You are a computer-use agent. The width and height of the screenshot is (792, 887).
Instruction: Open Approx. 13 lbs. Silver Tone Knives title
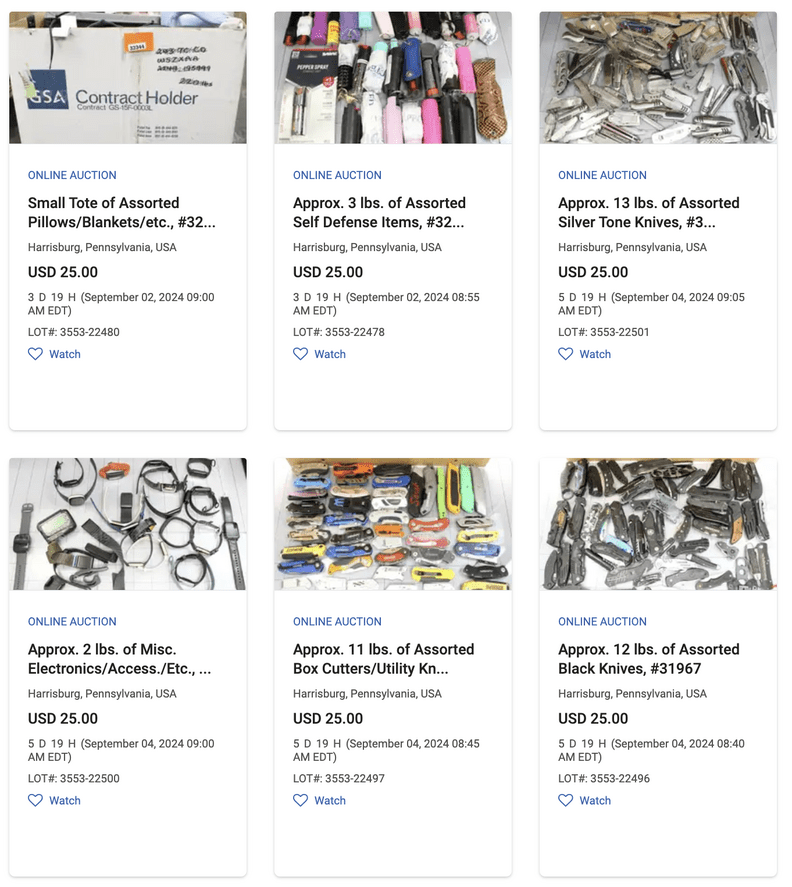[x=649, y=213]
